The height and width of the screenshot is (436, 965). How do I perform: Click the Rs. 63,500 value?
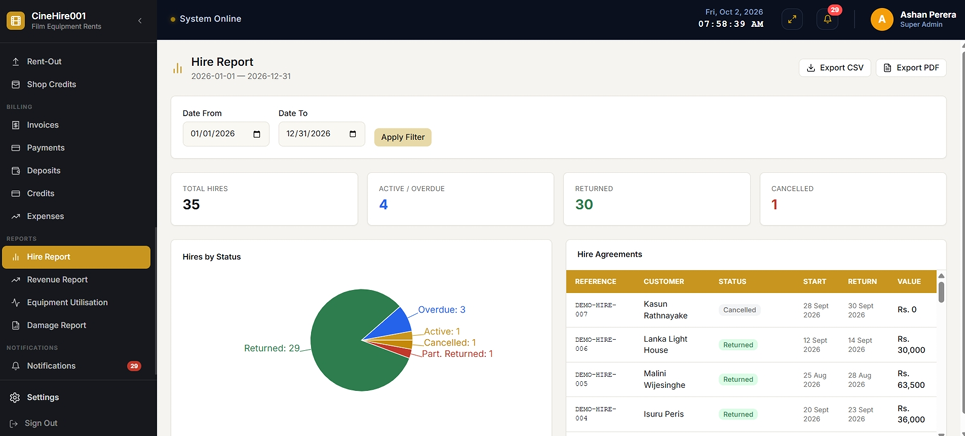coord(911,379)
